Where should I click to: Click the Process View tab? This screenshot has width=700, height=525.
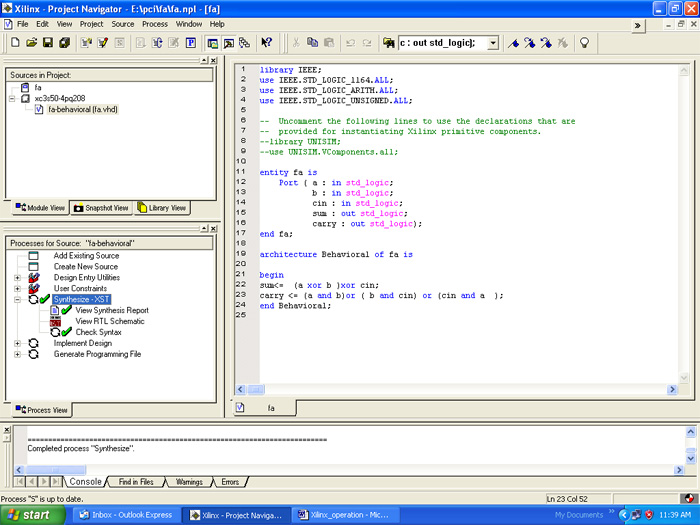pos(42,410)
